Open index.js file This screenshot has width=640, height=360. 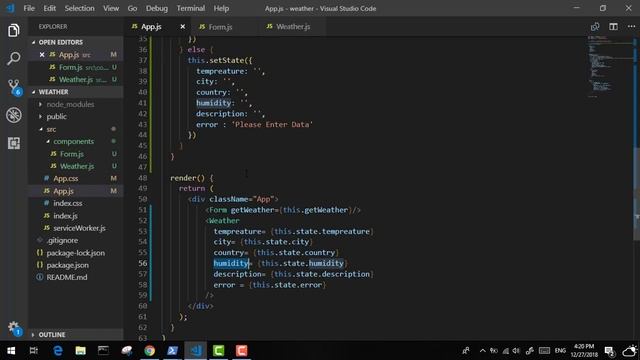65,216
